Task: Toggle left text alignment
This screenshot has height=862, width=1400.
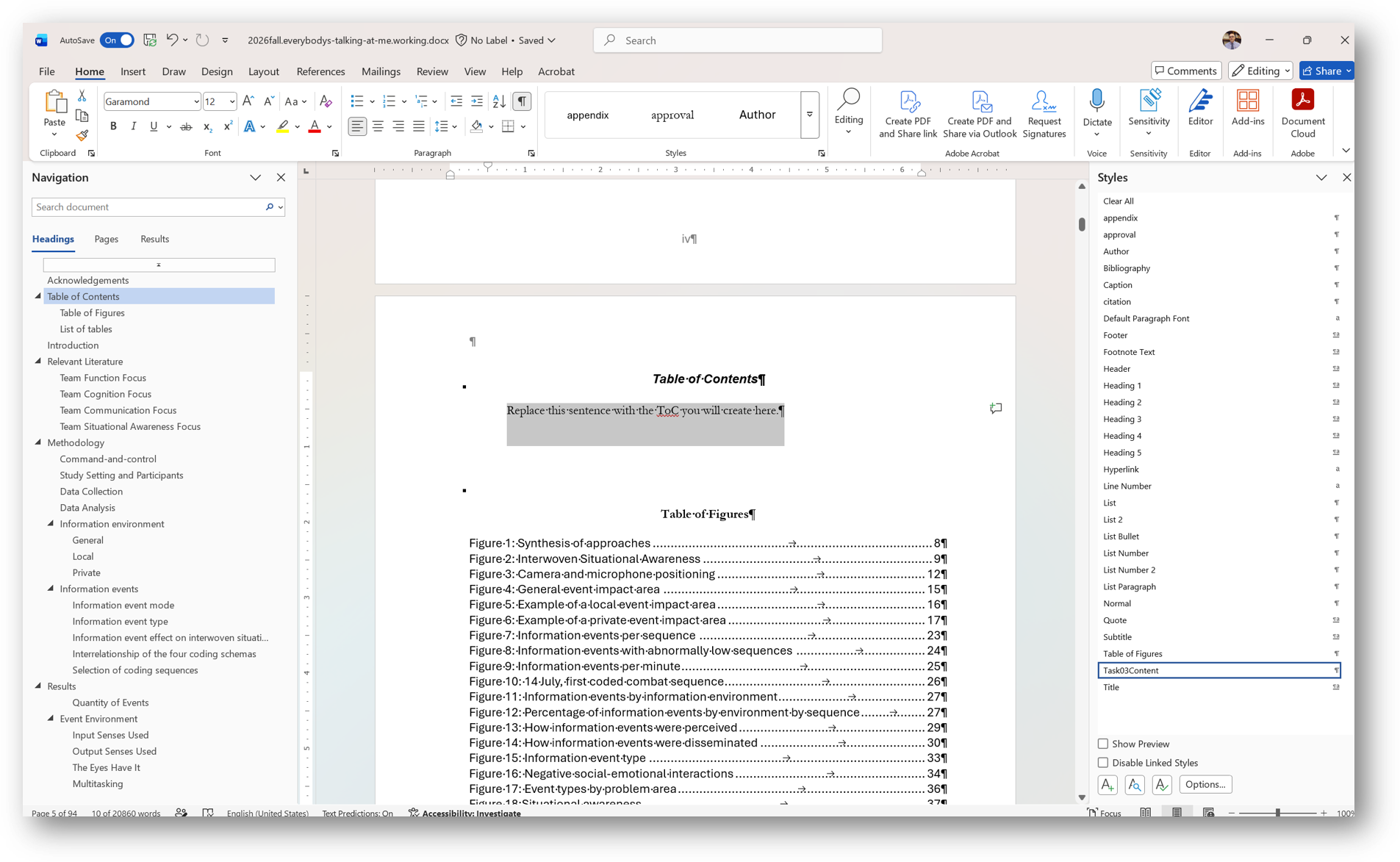Action: 357,126
